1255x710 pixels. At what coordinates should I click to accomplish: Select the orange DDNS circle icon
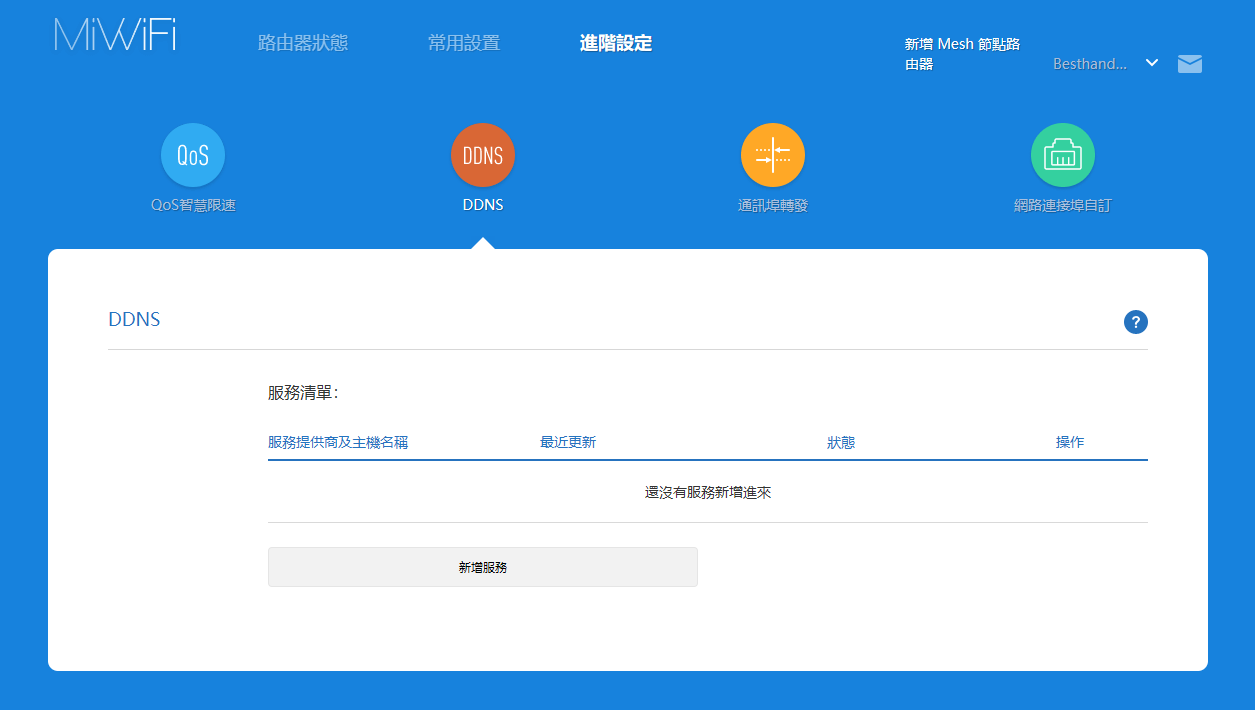(483, 155)
